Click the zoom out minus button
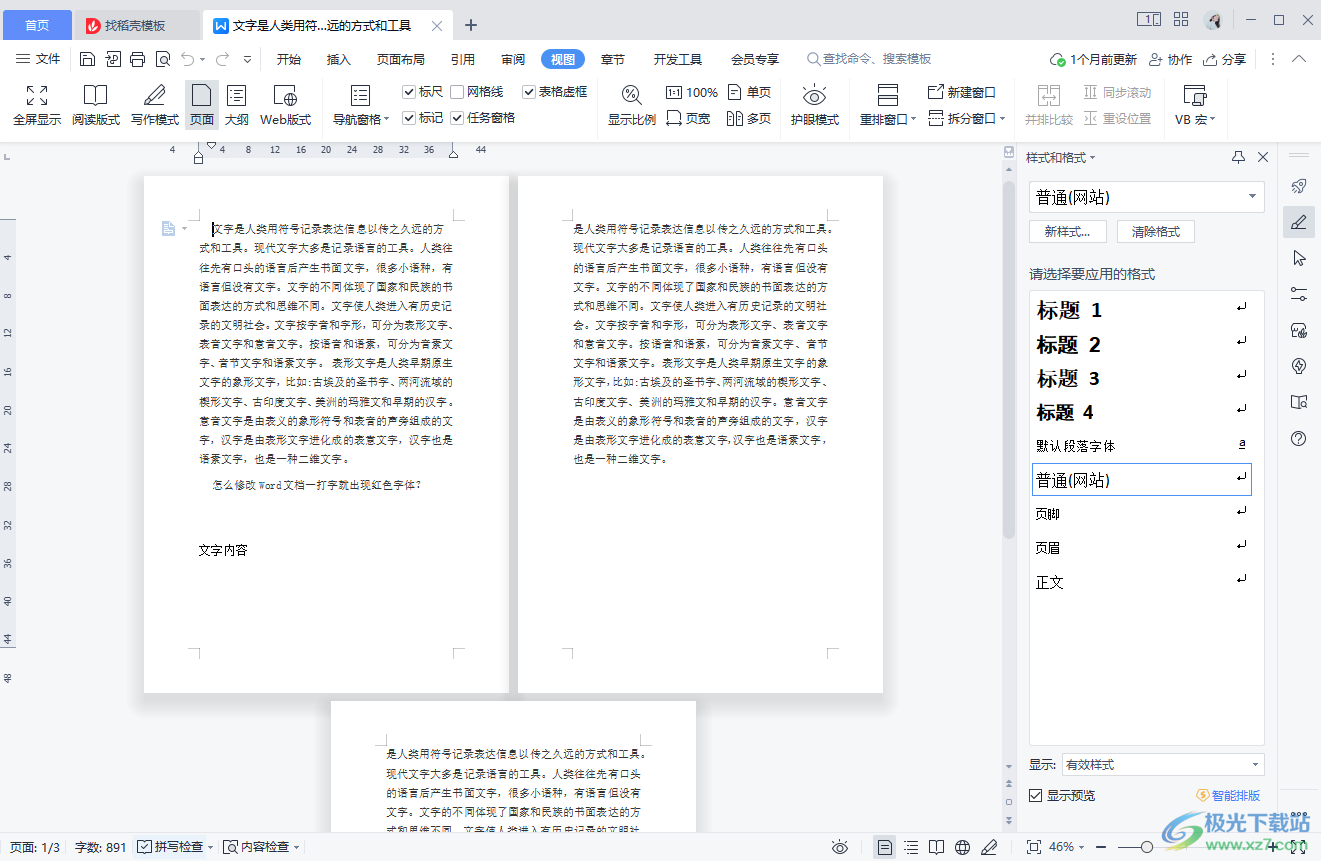1321x861 pixels. [x=1103, y=847]
